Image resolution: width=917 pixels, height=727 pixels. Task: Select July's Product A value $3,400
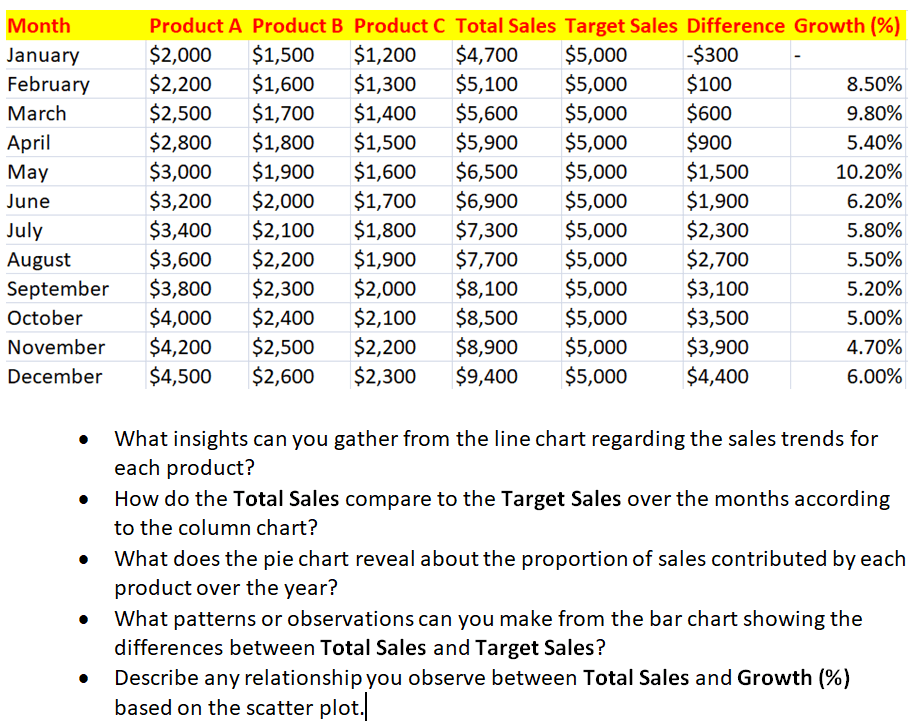(180, 231)
